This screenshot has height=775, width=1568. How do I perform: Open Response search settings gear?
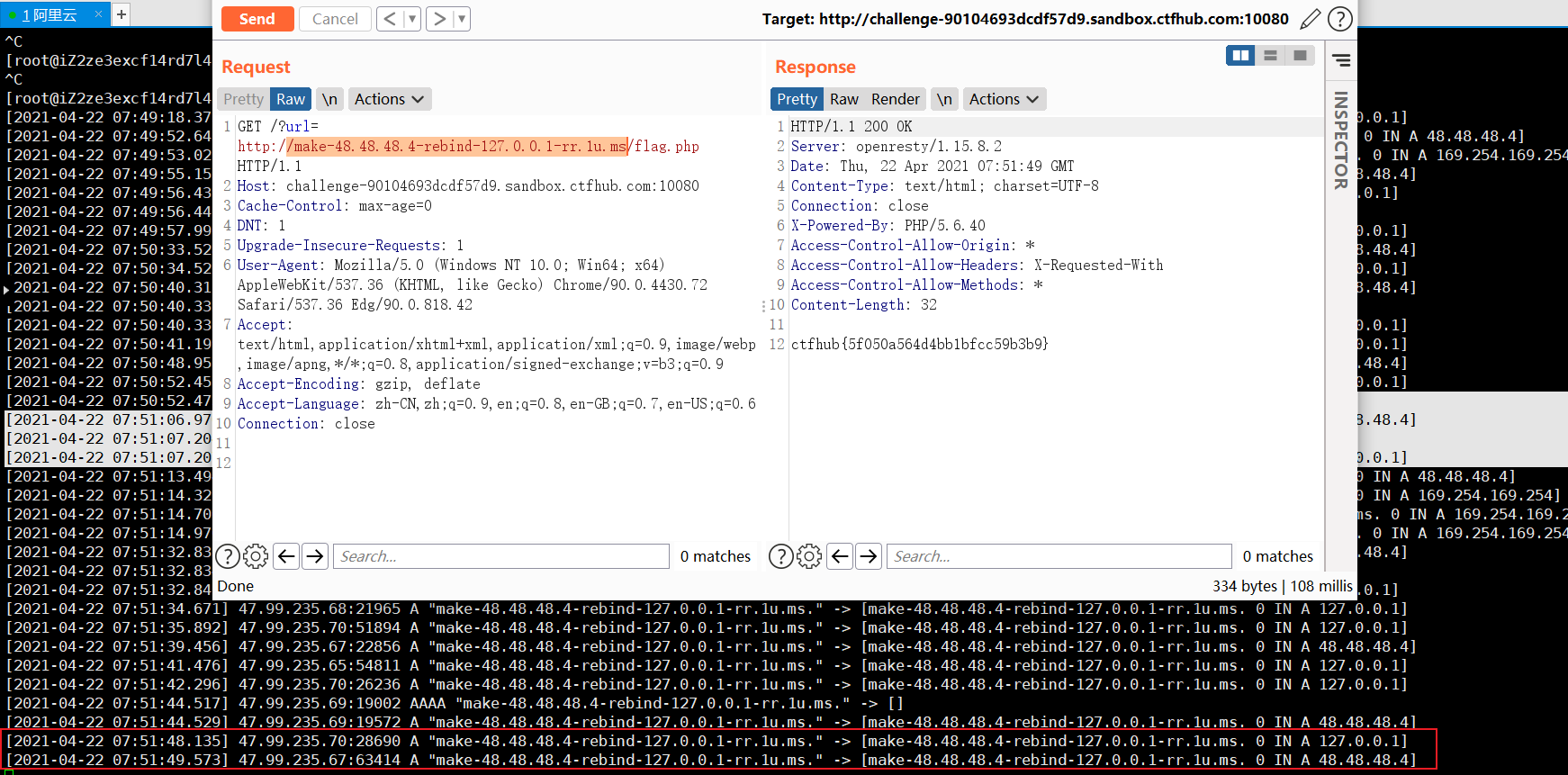click(x=809, y=556)
